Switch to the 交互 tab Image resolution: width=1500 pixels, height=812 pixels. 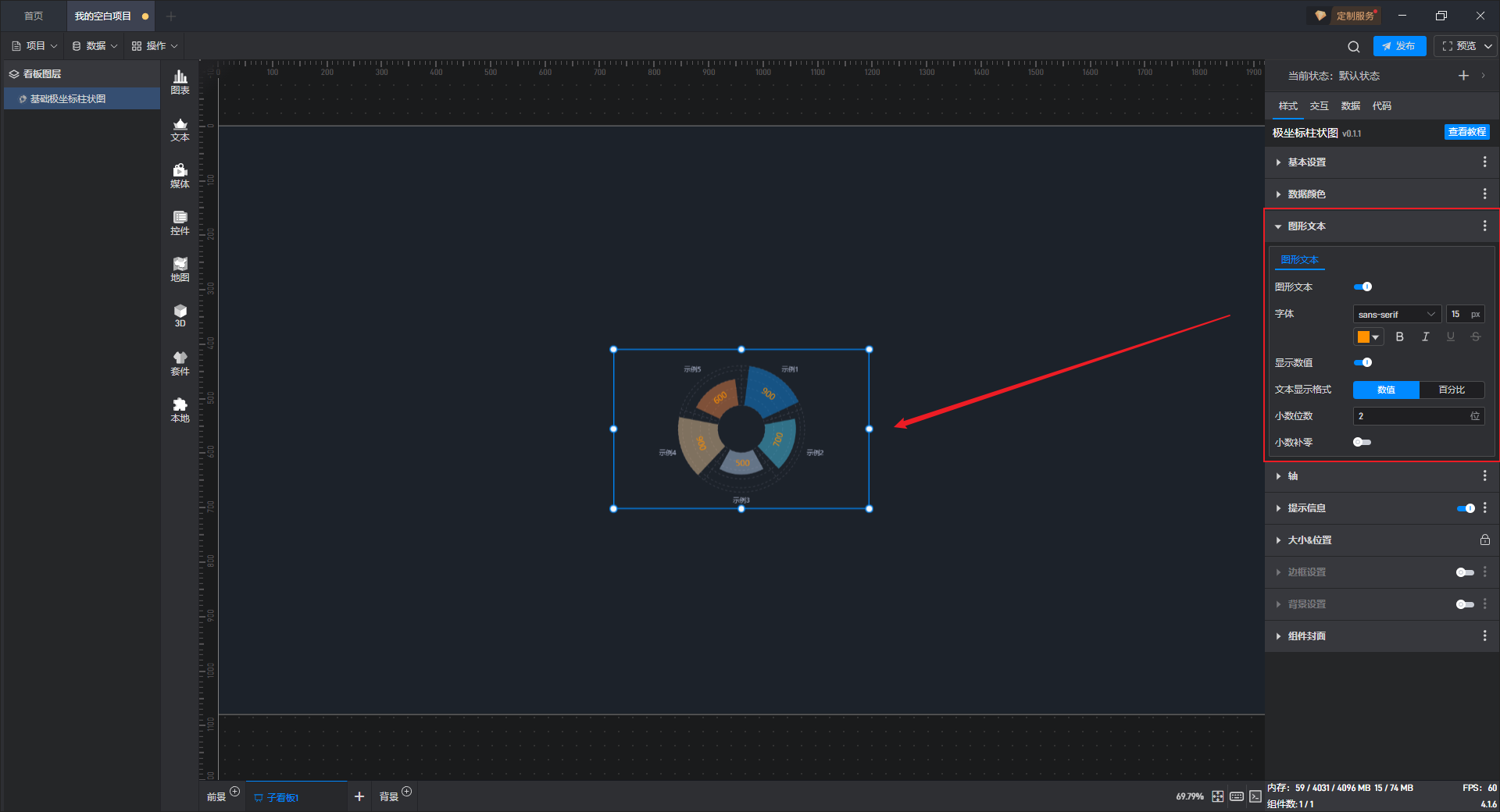pos(1319,105)
